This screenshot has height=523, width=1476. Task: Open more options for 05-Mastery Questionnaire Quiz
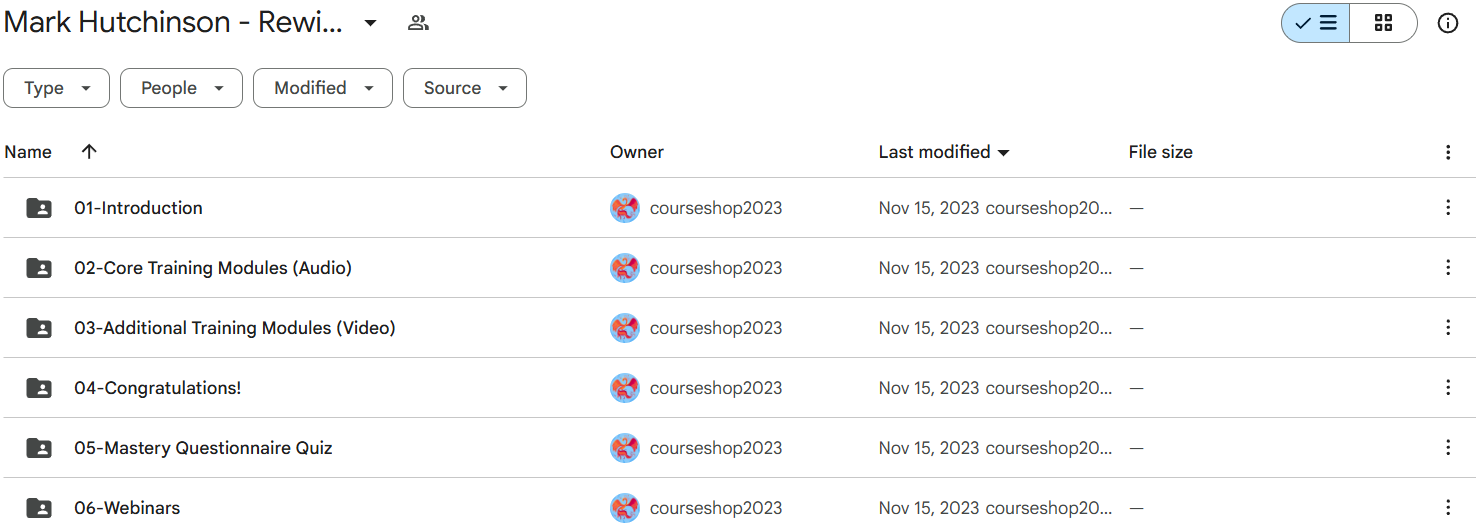click(x=1447, y=448)
